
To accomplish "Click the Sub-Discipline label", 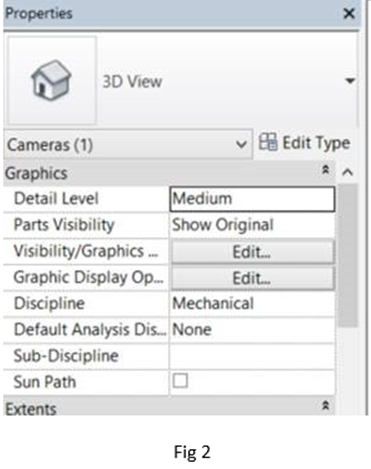I will pyautogui.click(x=66, y=356).
